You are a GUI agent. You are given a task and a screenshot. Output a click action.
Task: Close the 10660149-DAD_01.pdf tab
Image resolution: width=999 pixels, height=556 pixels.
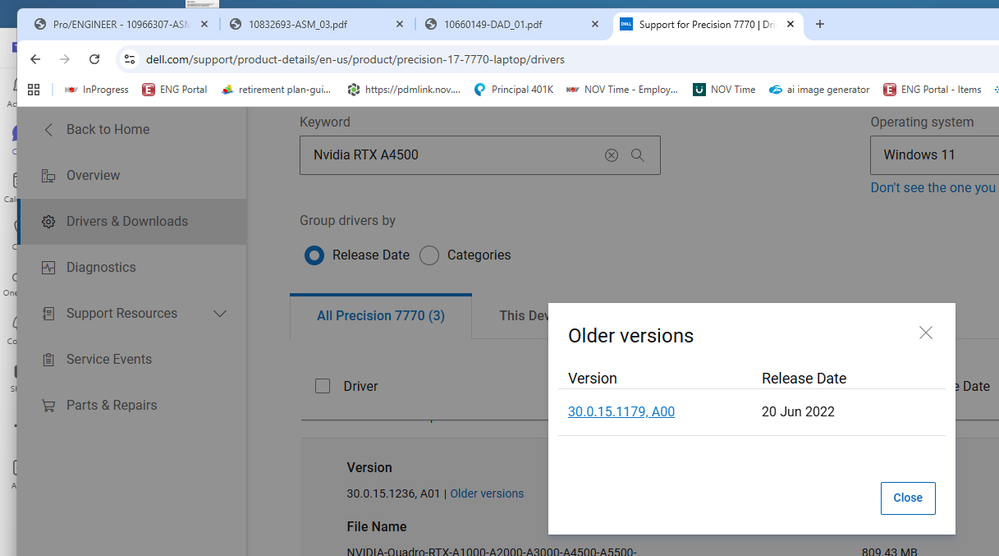[594, 24]
